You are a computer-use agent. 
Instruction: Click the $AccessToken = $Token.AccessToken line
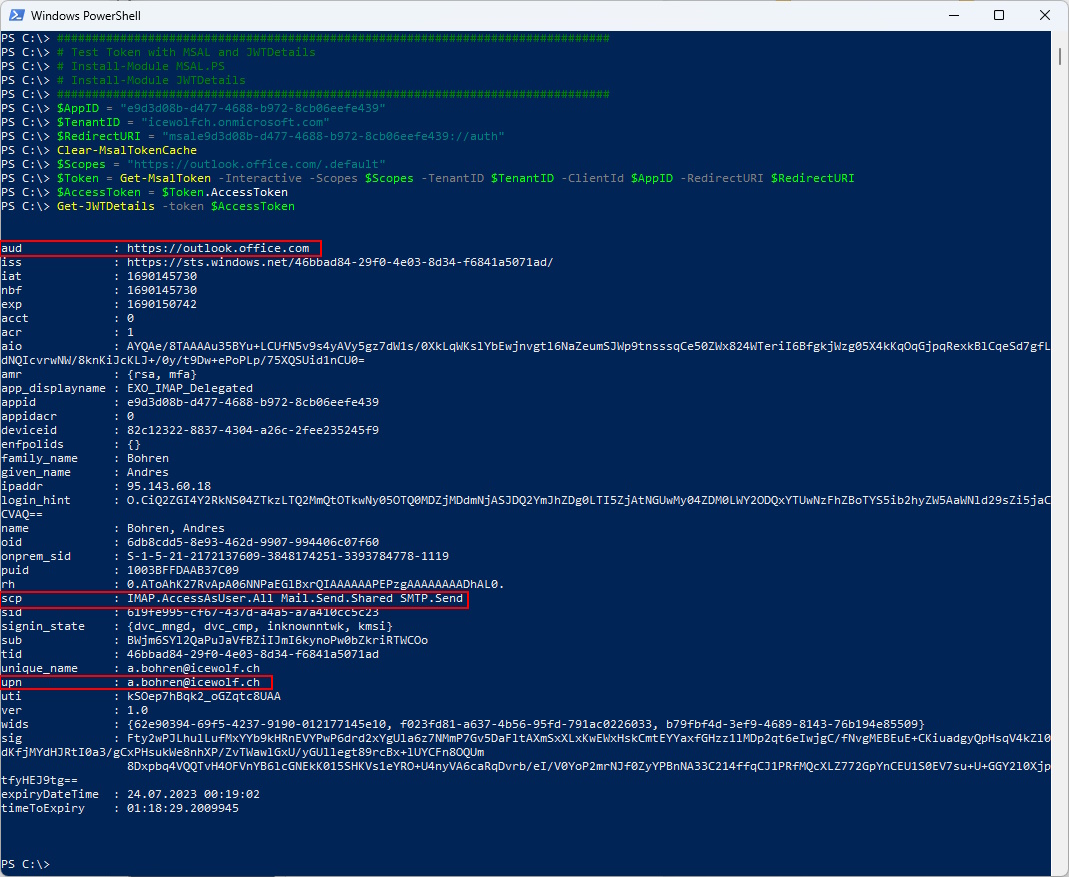coord(172,192)
